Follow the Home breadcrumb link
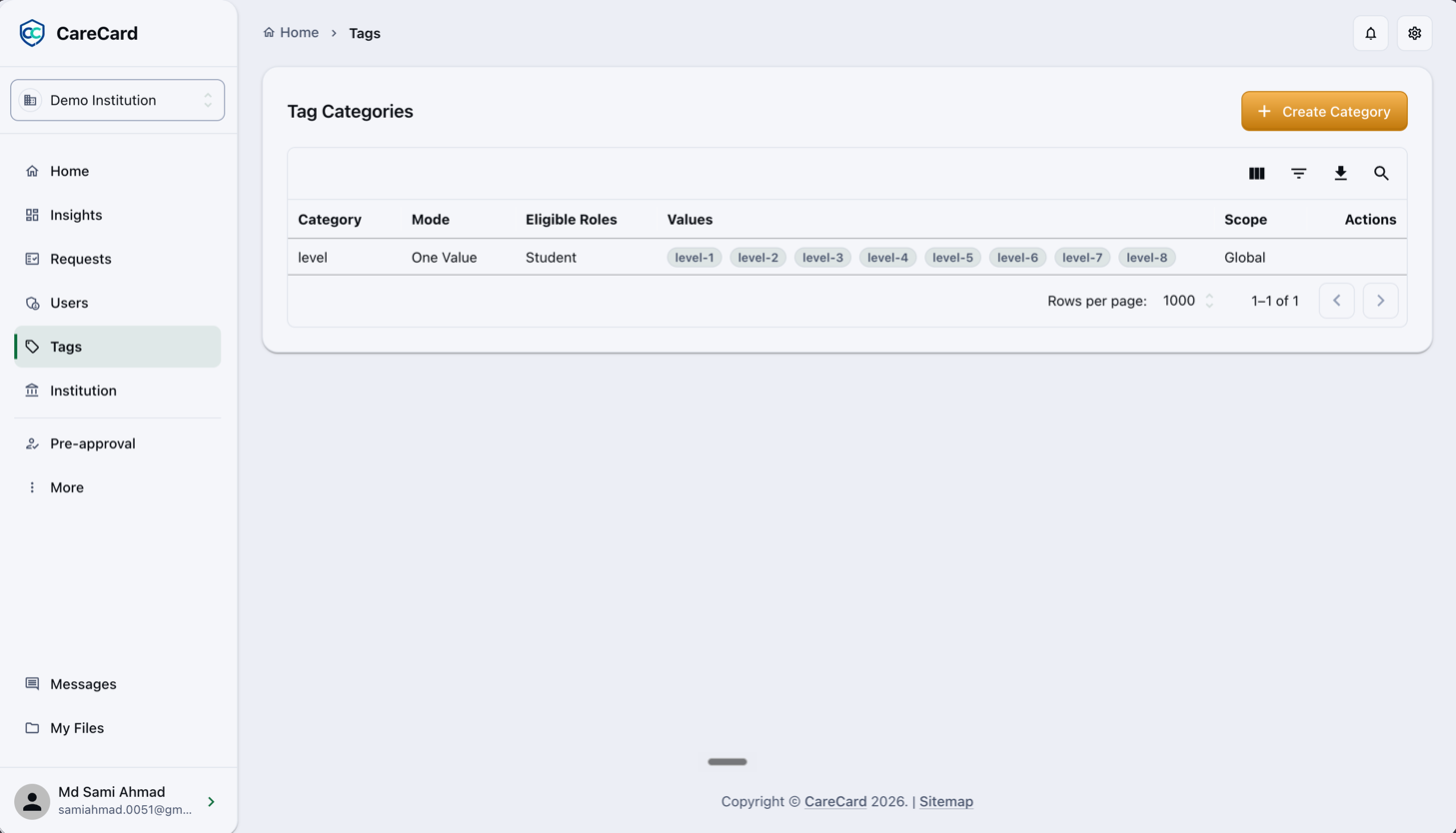The width and height of the screenshot is (1456, 833). coord(291,33)
